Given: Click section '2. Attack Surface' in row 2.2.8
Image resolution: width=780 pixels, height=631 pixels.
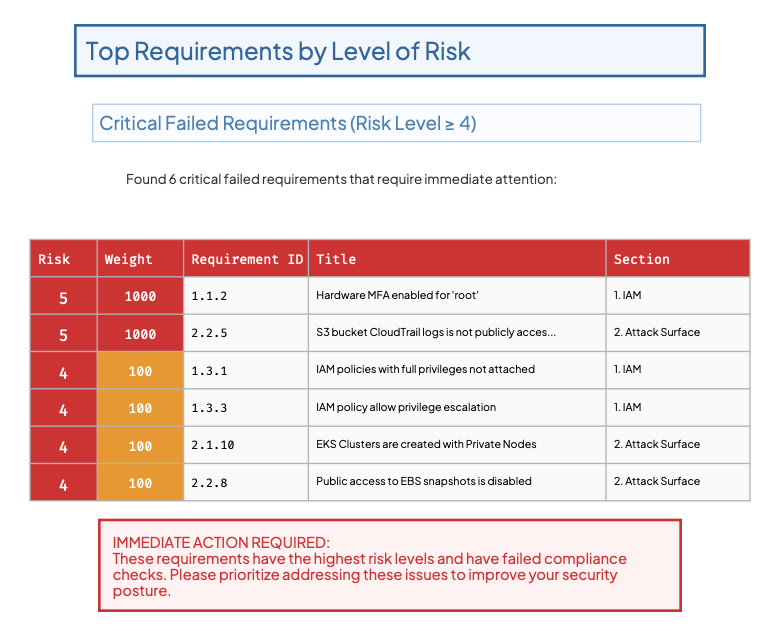Looking at the screenshot, I should [657, 481].
